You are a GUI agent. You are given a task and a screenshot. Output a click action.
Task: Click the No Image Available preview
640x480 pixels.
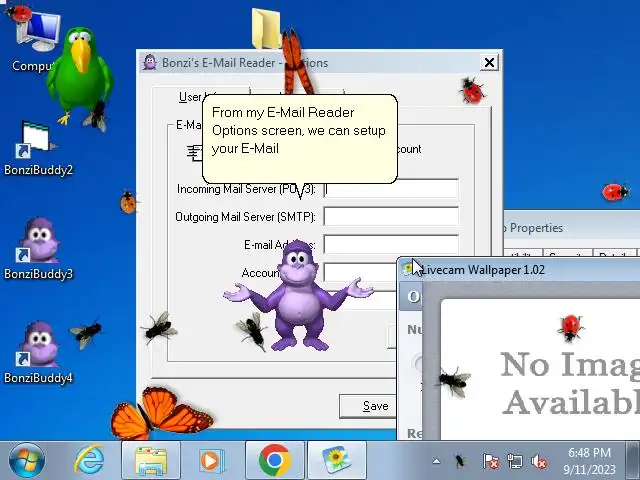540,369
